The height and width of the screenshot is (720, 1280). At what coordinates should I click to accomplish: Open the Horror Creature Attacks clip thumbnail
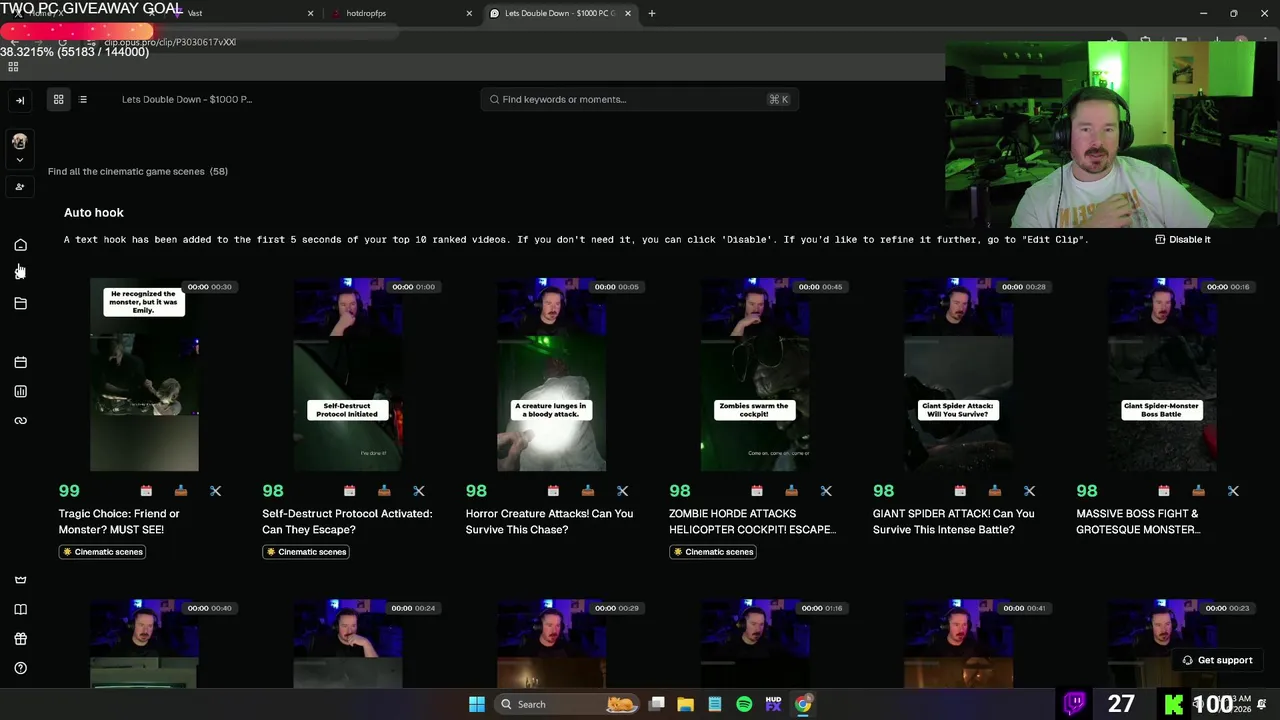click(x=551, y=374)
